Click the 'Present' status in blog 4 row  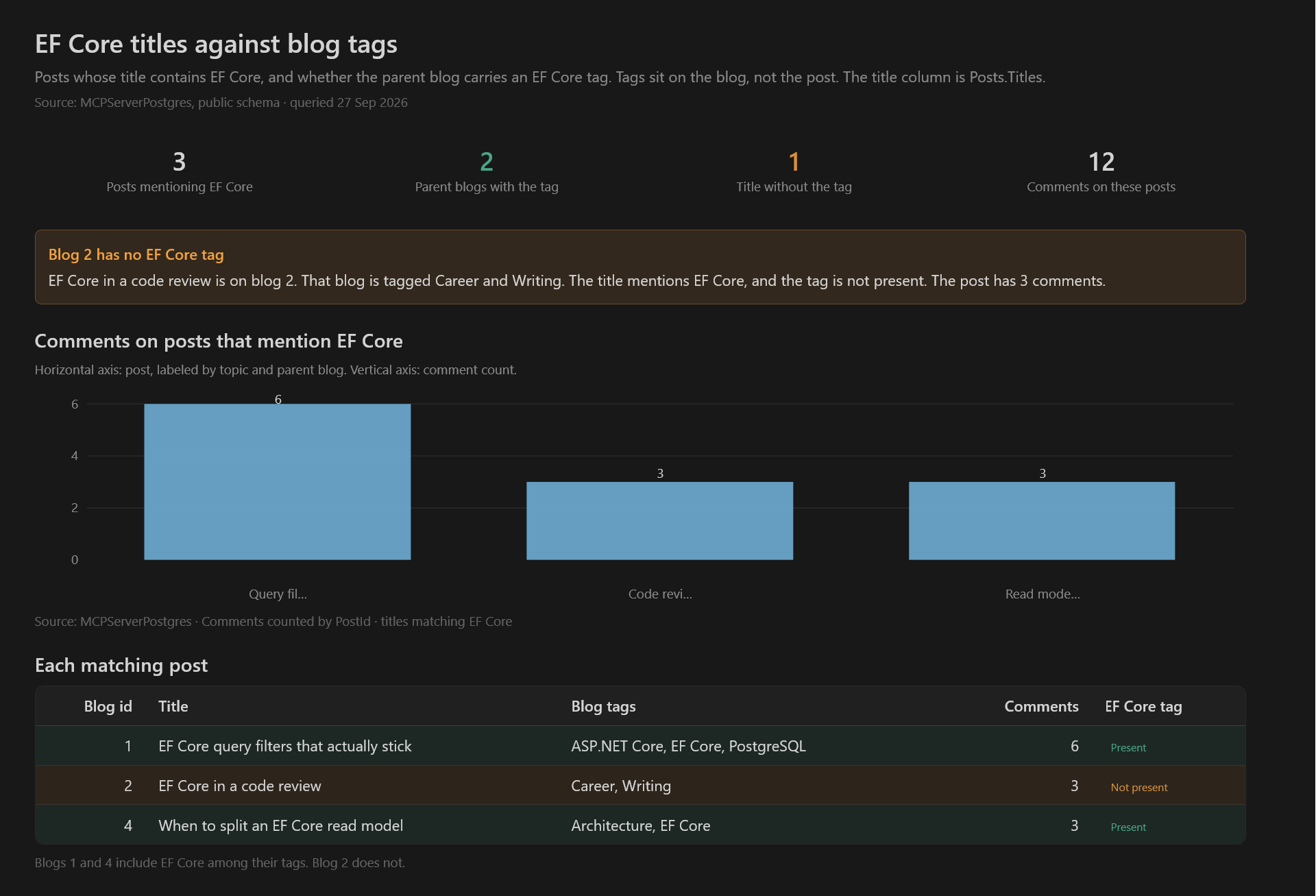pyautogui.click(x=1128, y=827)
